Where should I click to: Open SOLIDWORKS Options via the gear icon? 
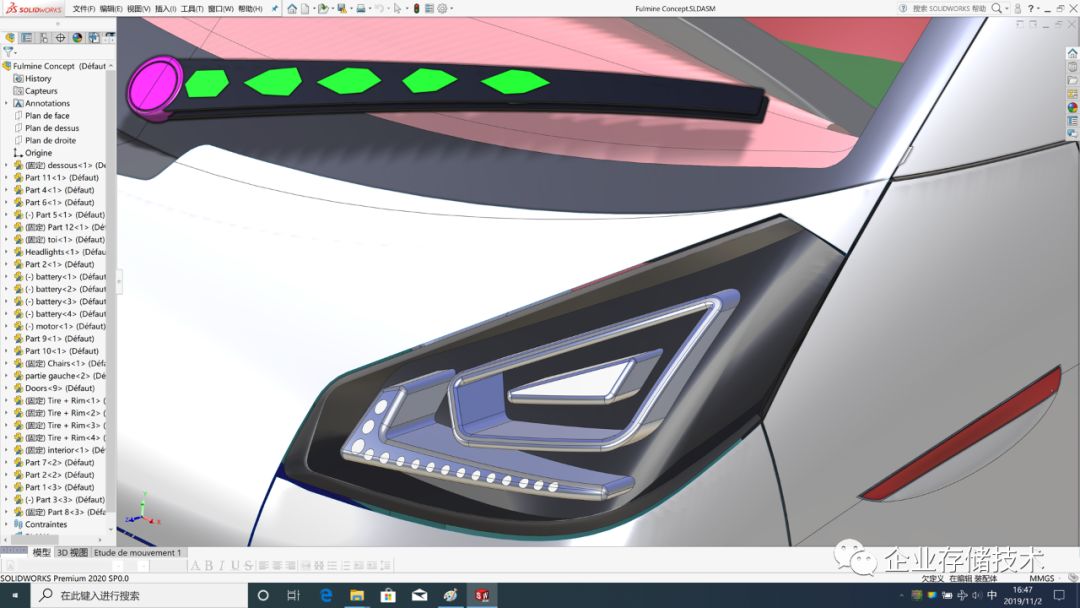(442, 9)
